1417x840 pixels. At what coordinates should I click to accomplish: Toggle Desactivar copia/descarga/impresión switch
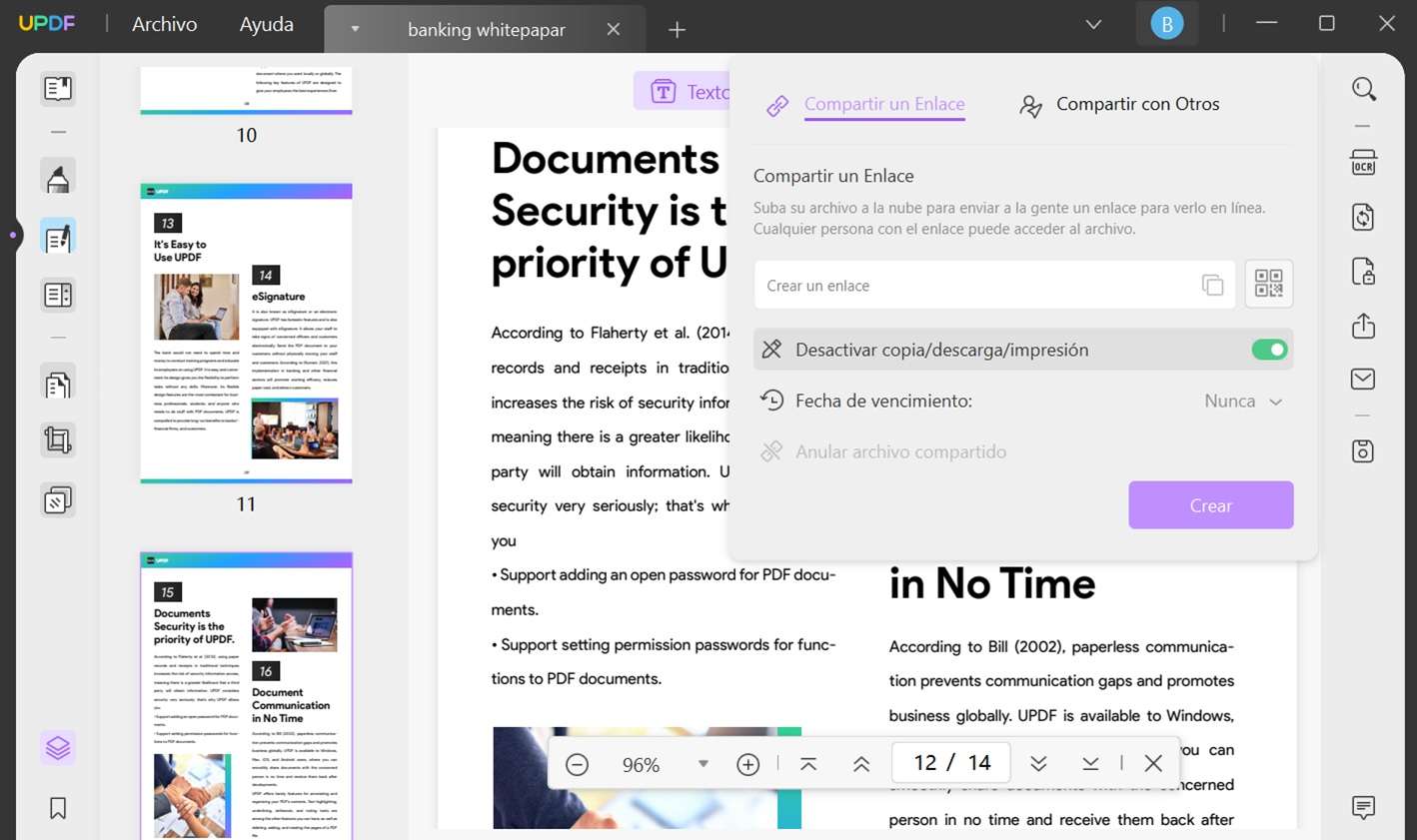coord(1269,350)
